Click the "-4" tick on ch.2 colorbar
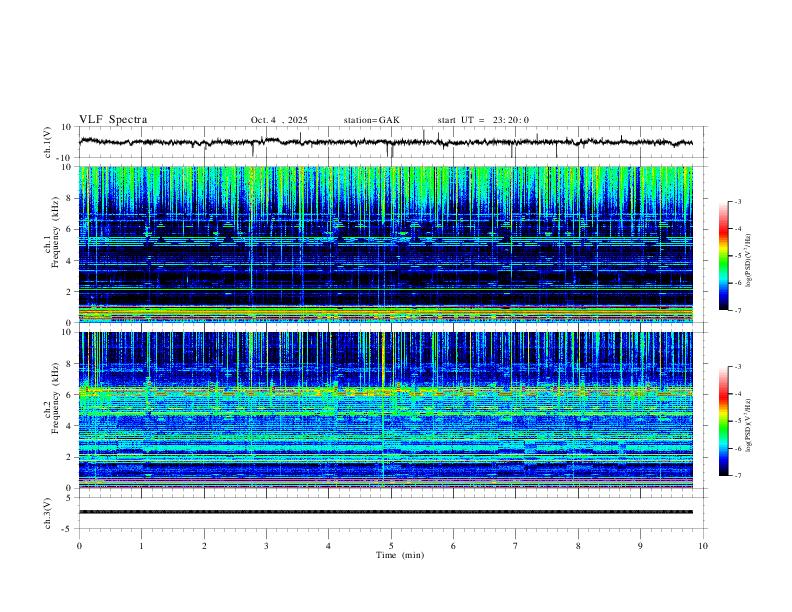Viewport: 792px width, 612px height. pyautogui.click(x=738, y=394)
